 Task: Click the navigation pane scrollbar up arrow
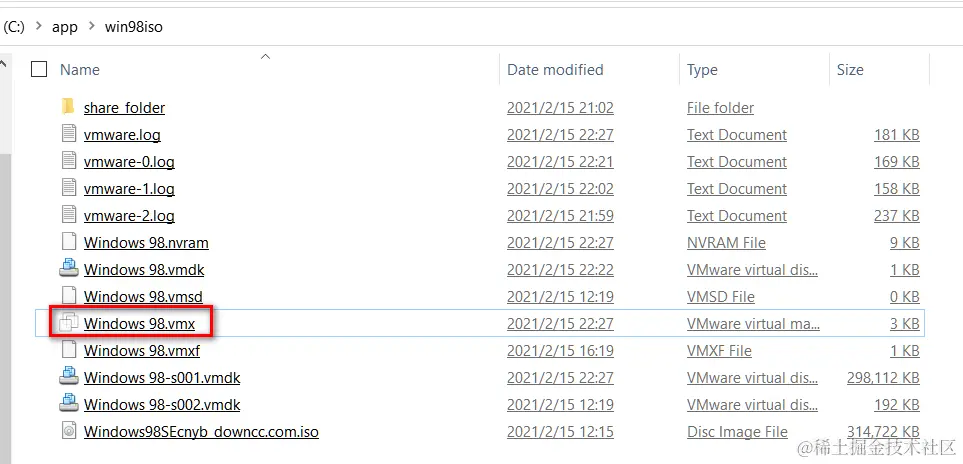point(4,64)
